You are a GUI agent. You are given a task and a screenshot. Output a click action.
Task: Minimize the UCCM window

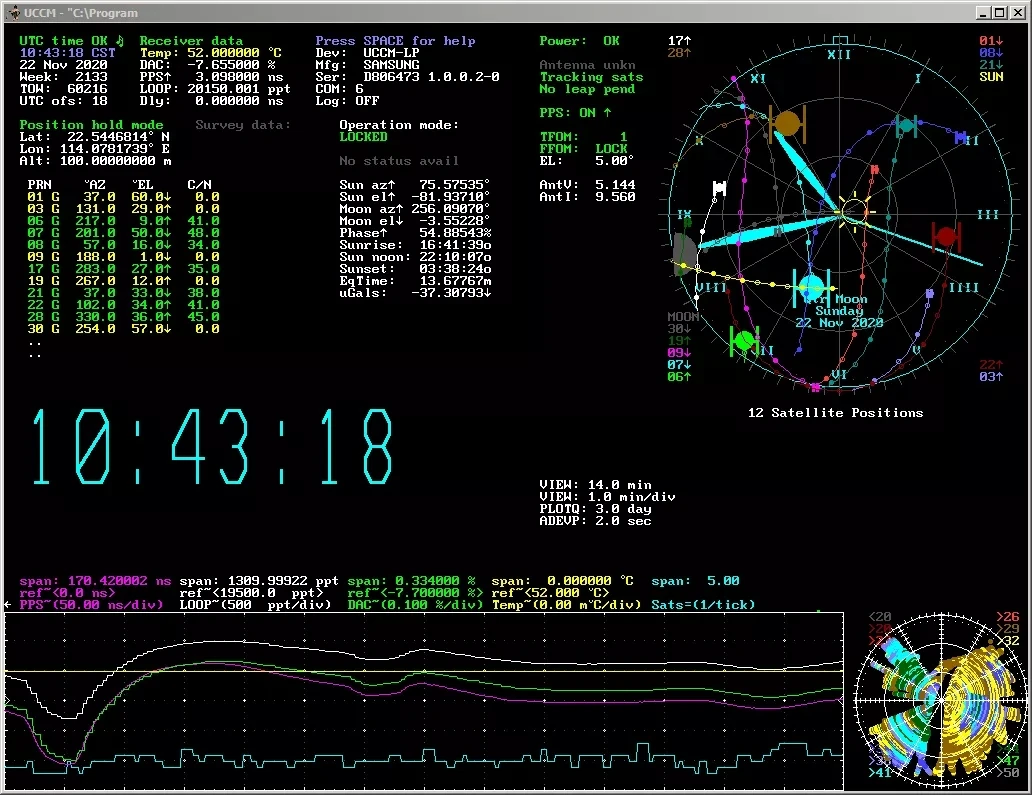[x=983, y=13]
